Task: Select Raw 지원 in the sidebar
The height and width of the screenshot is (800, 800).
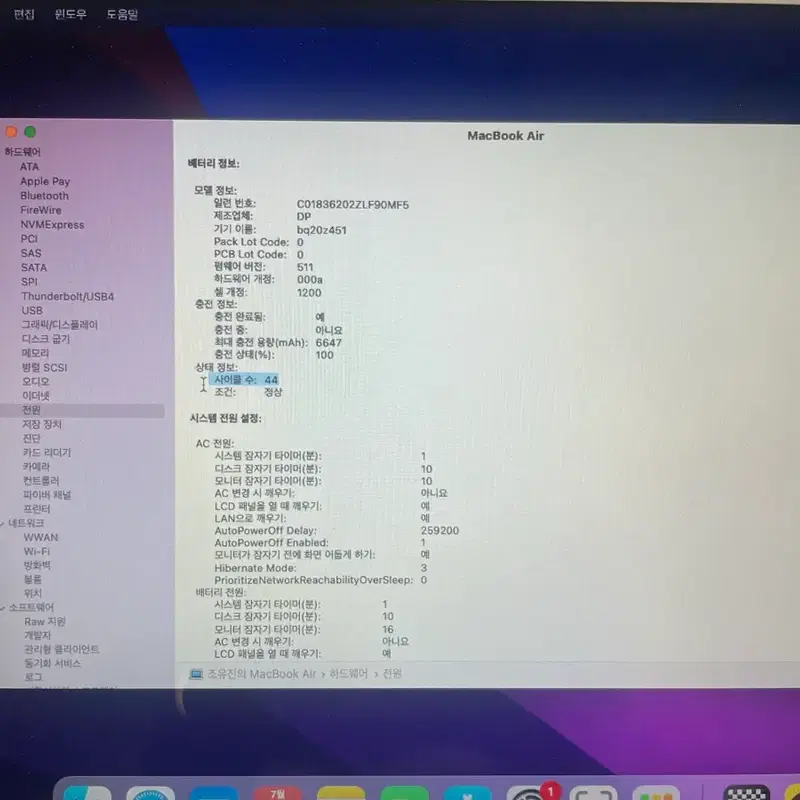Action: pos(45,622)
